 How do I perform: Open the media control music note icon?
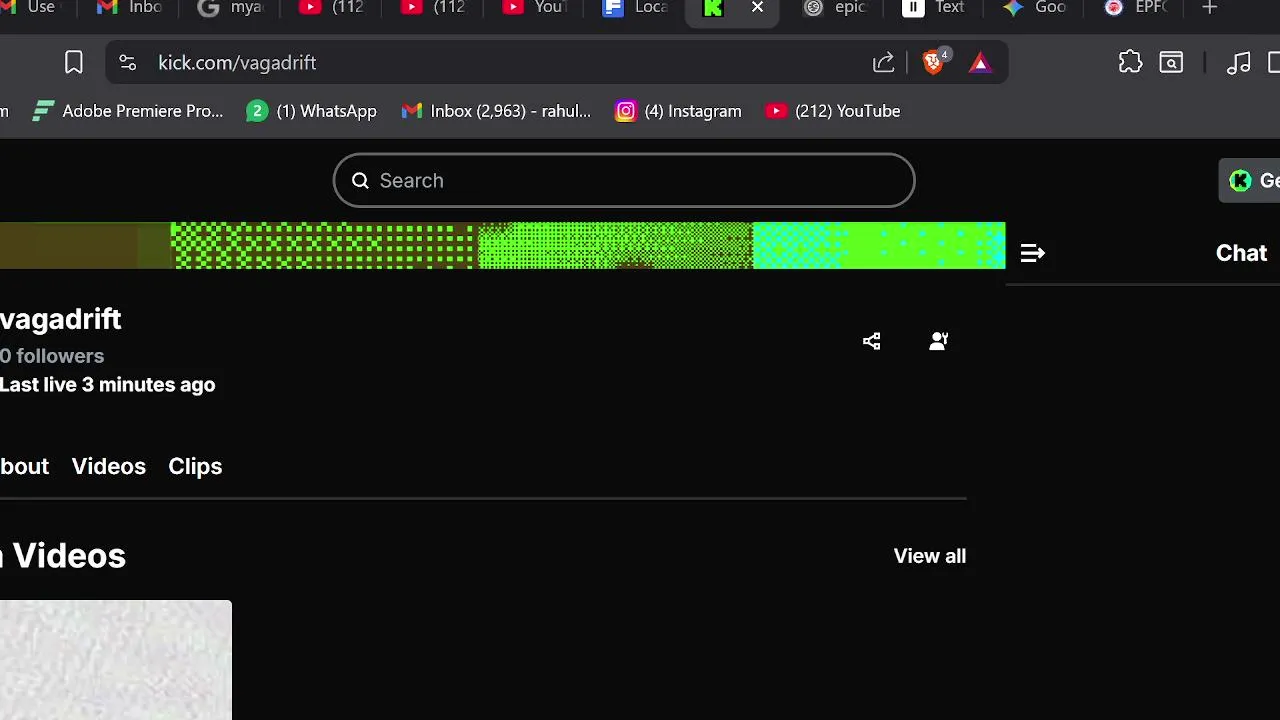pyautogui.click(x=1238, y=63)
